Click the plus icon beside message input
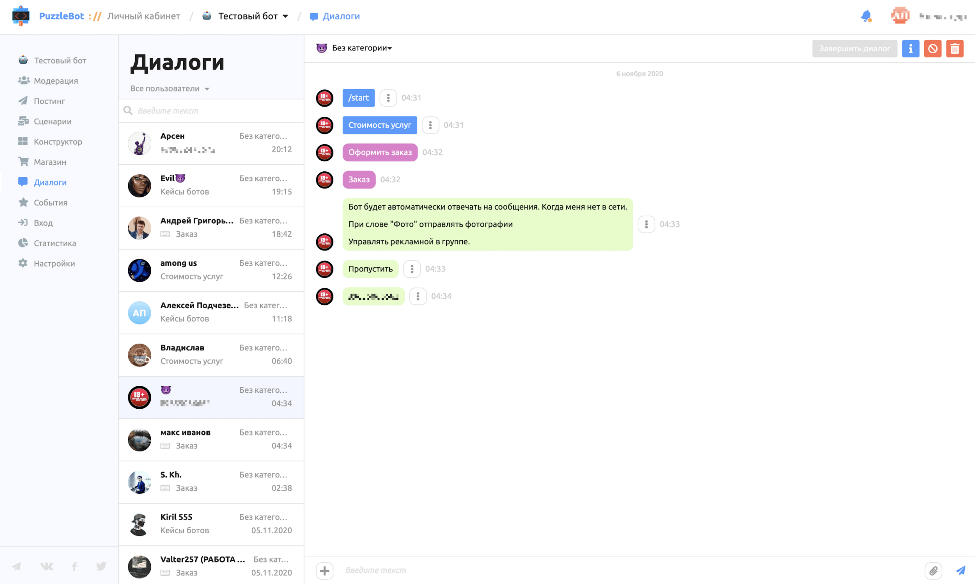 [x=325, y=571]
